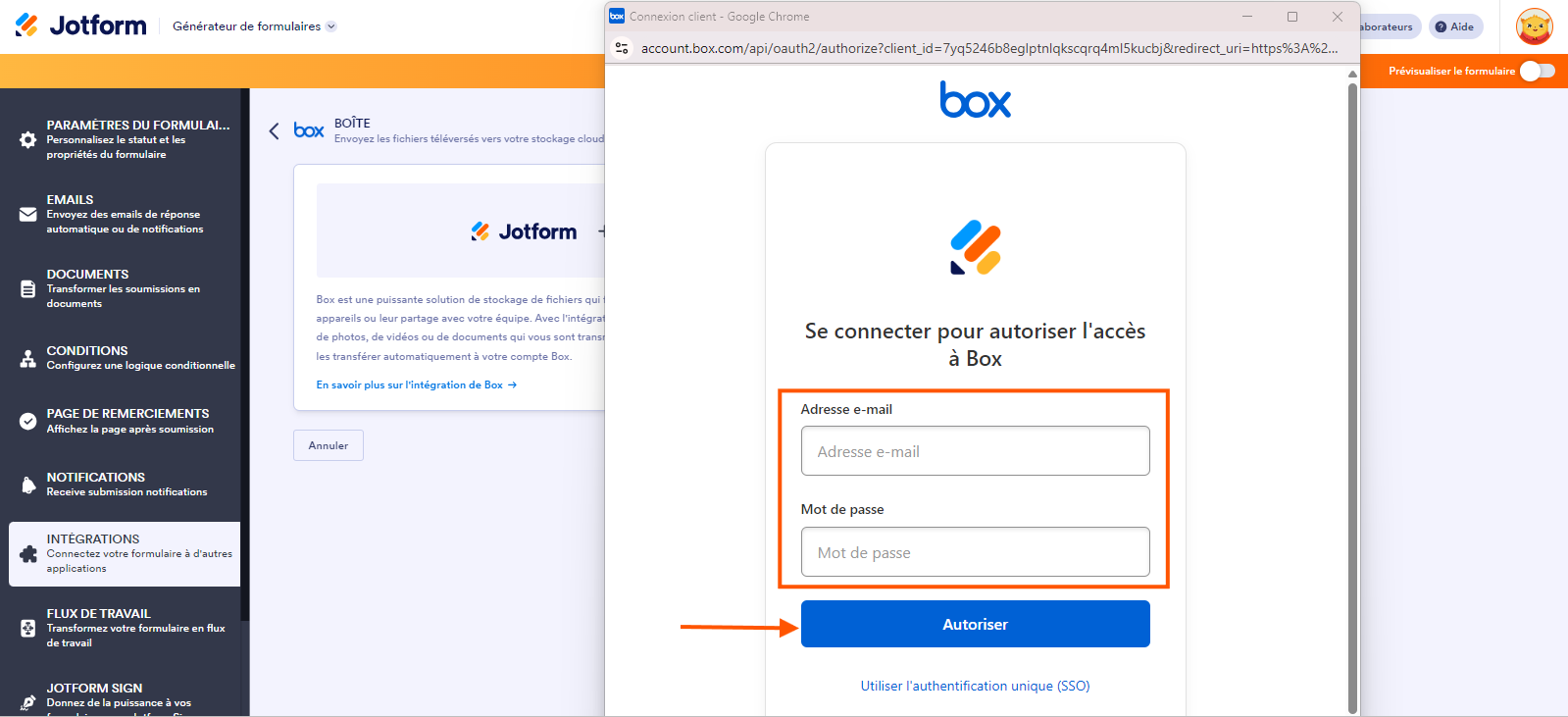Select the INTÉGRATIONS sidebar entry
Viewport: 1568px width, 717px height.
pyautogui.click(x=125, y=554)
